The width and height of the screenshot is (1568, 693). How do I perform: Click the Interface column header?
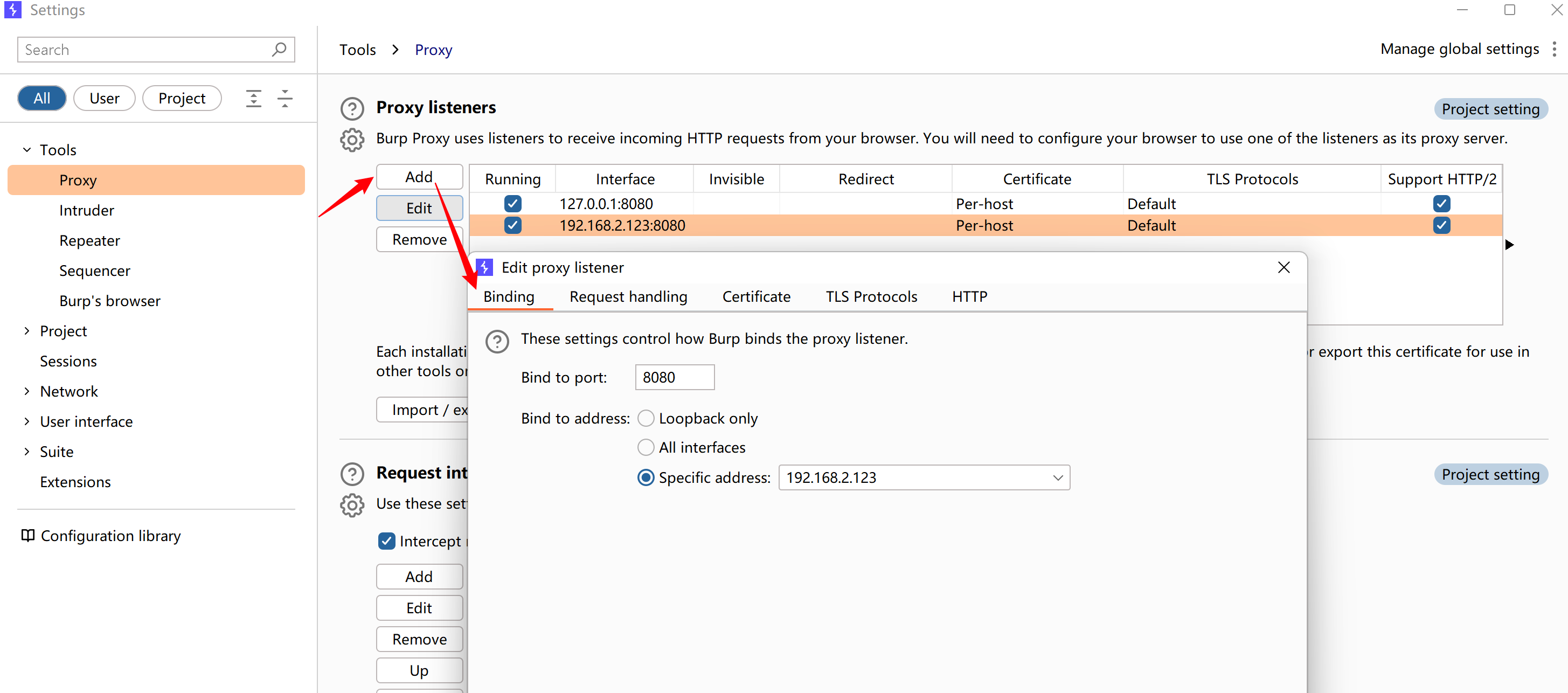click(x=625, y=179)
